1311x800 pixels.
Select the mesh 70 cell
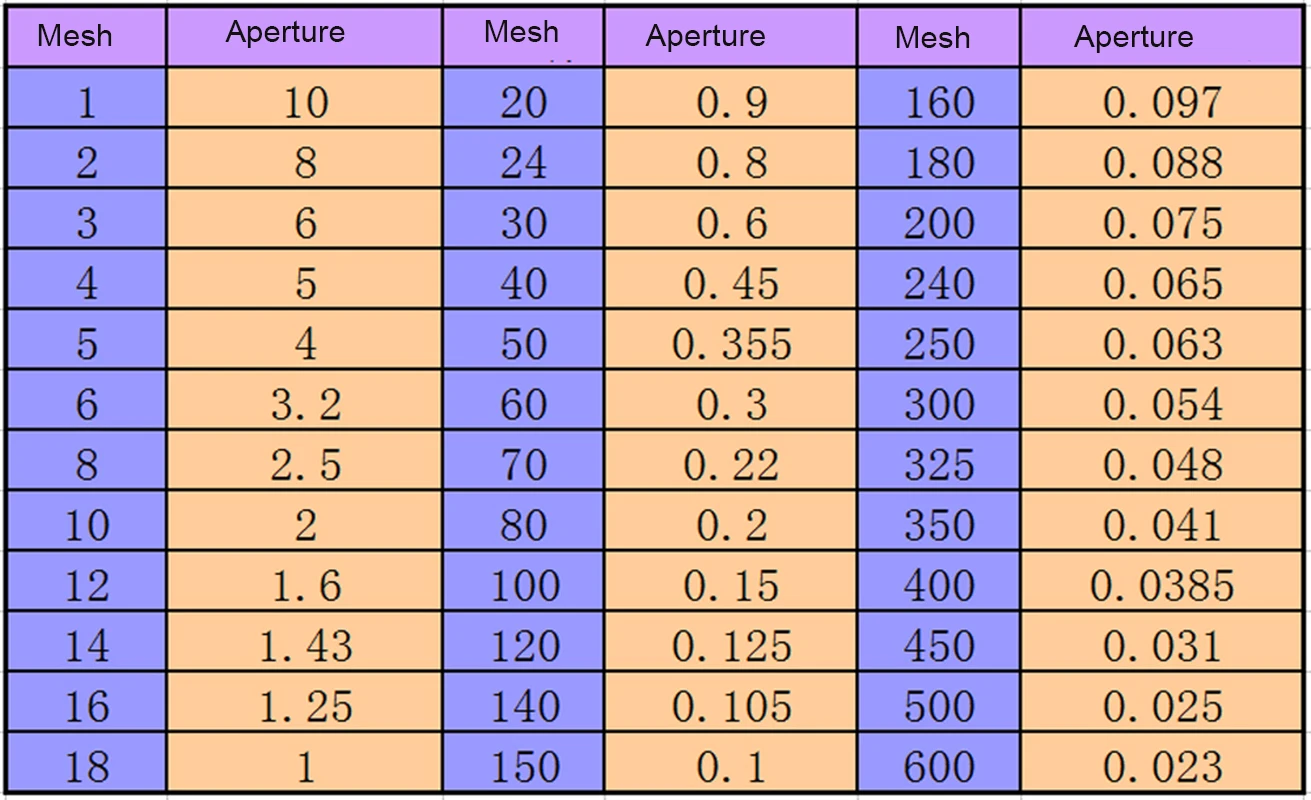524,465
